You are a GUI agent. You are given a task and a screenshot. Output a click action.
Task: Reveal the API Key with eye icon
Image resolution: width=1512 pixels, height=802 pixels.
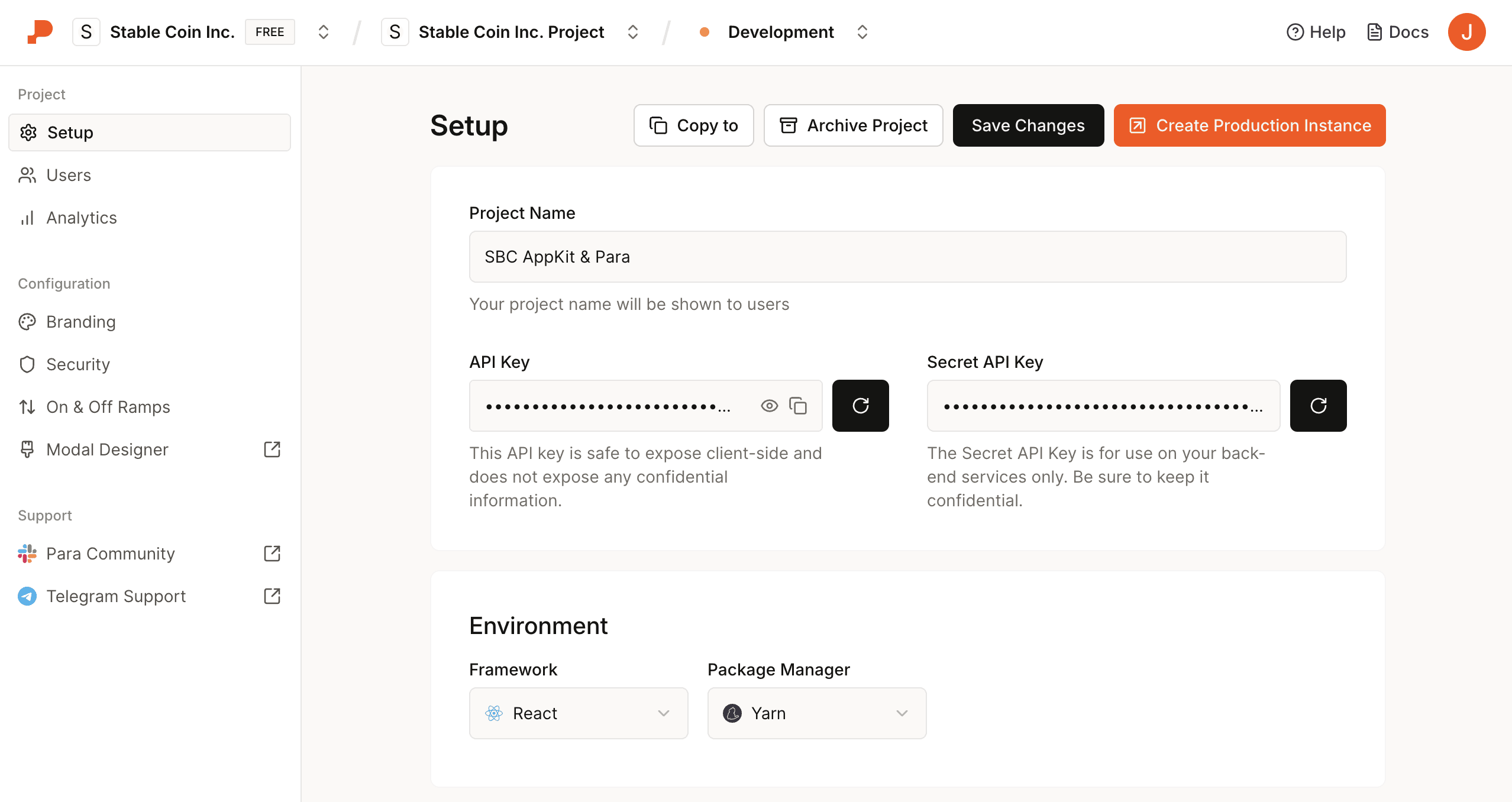(x=769, y=406)
